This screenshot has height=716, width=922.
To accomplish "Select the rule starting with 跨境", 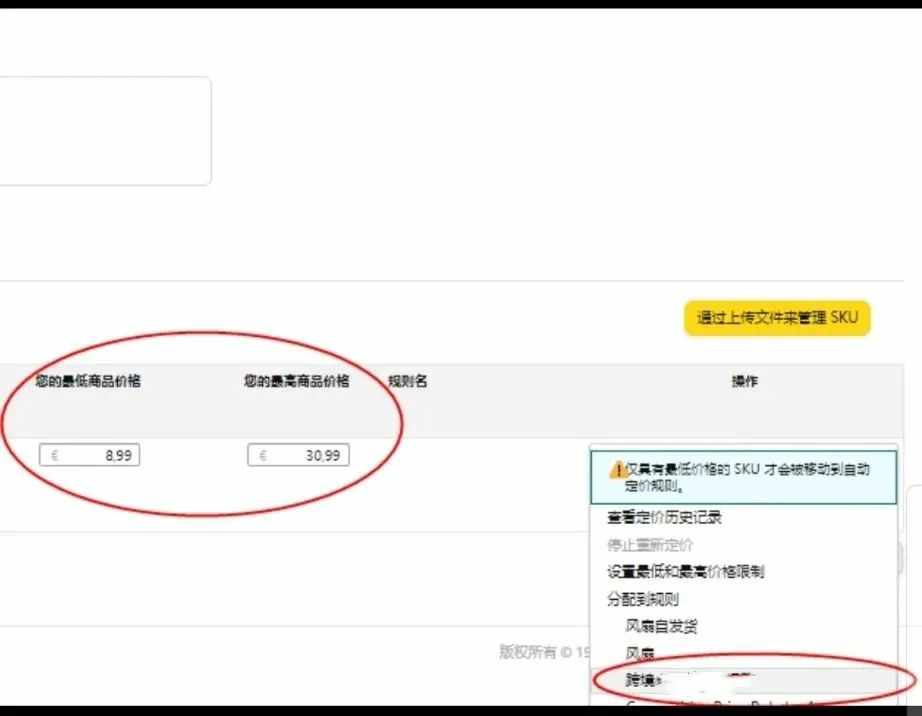I will (x=744, y=680).
